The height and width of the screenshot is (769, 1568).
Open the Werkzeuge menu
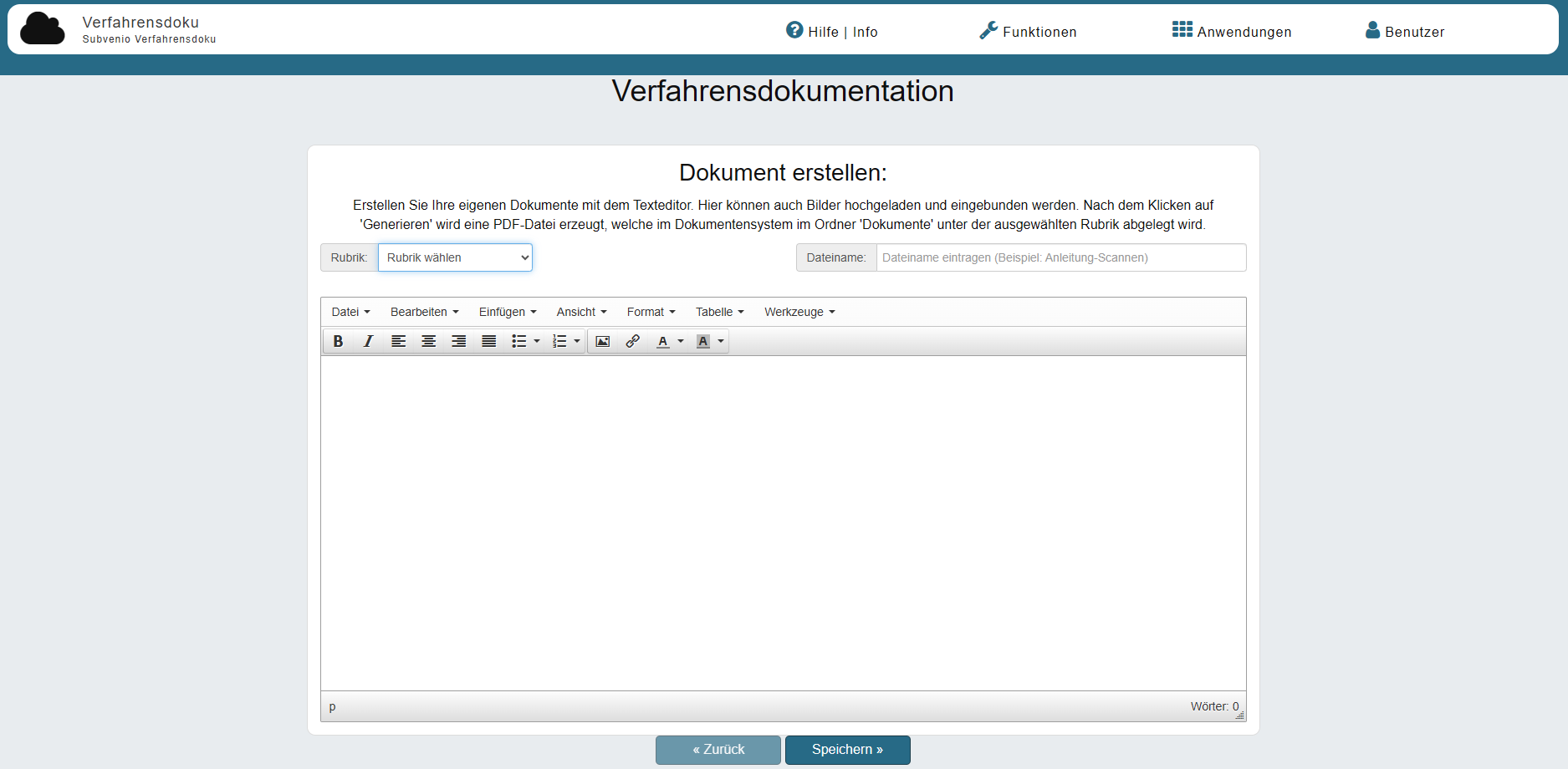click(799, 312)
